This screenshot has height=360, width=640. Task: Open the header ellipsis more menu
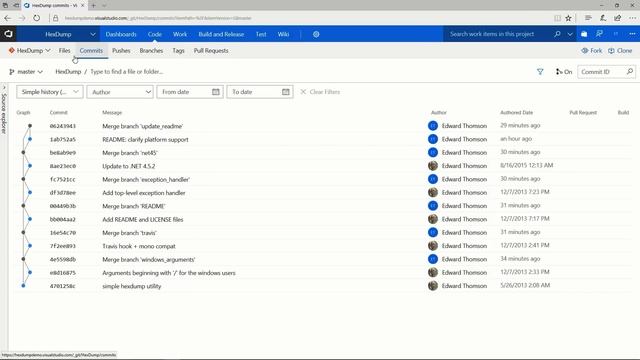[632, 34]
